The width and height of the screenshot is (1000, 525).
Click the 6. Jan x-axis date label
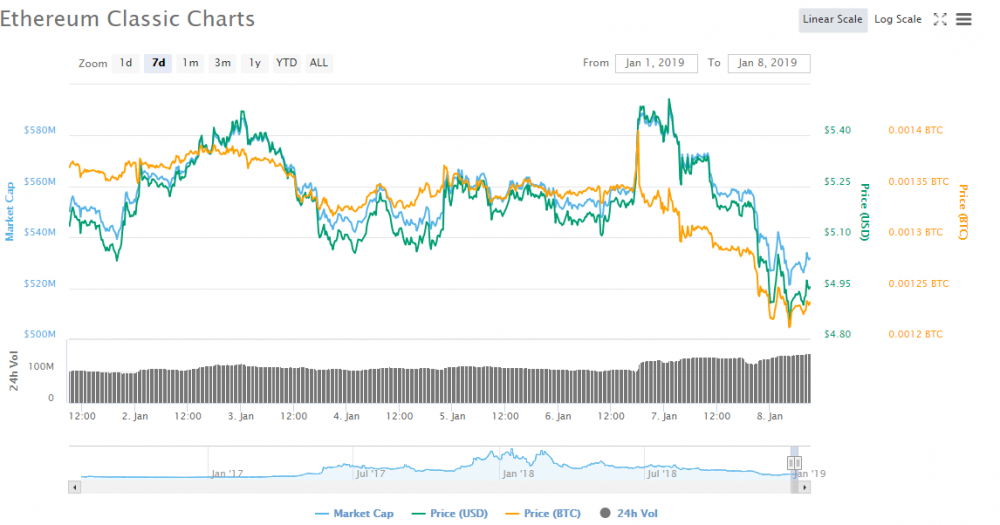pyautogui.click(x=558, y=416)
